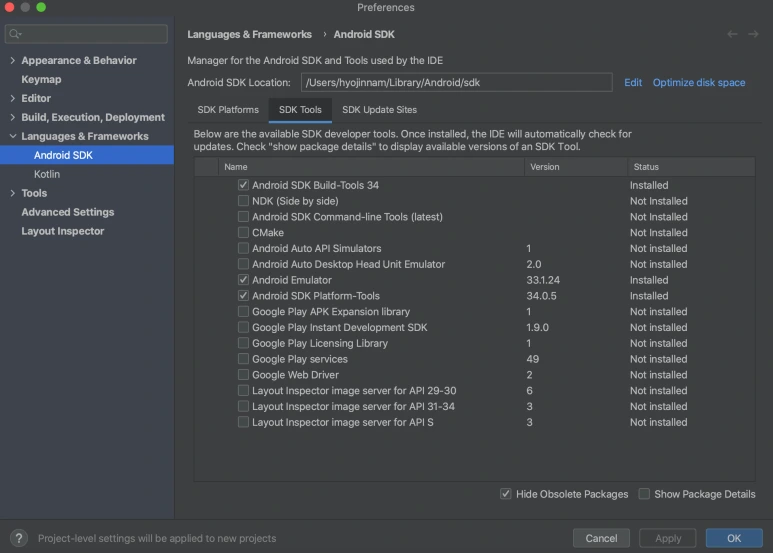This screenshot has height=553, width=773.
Task: Click the Cancel button
Action: coord(601,538)
